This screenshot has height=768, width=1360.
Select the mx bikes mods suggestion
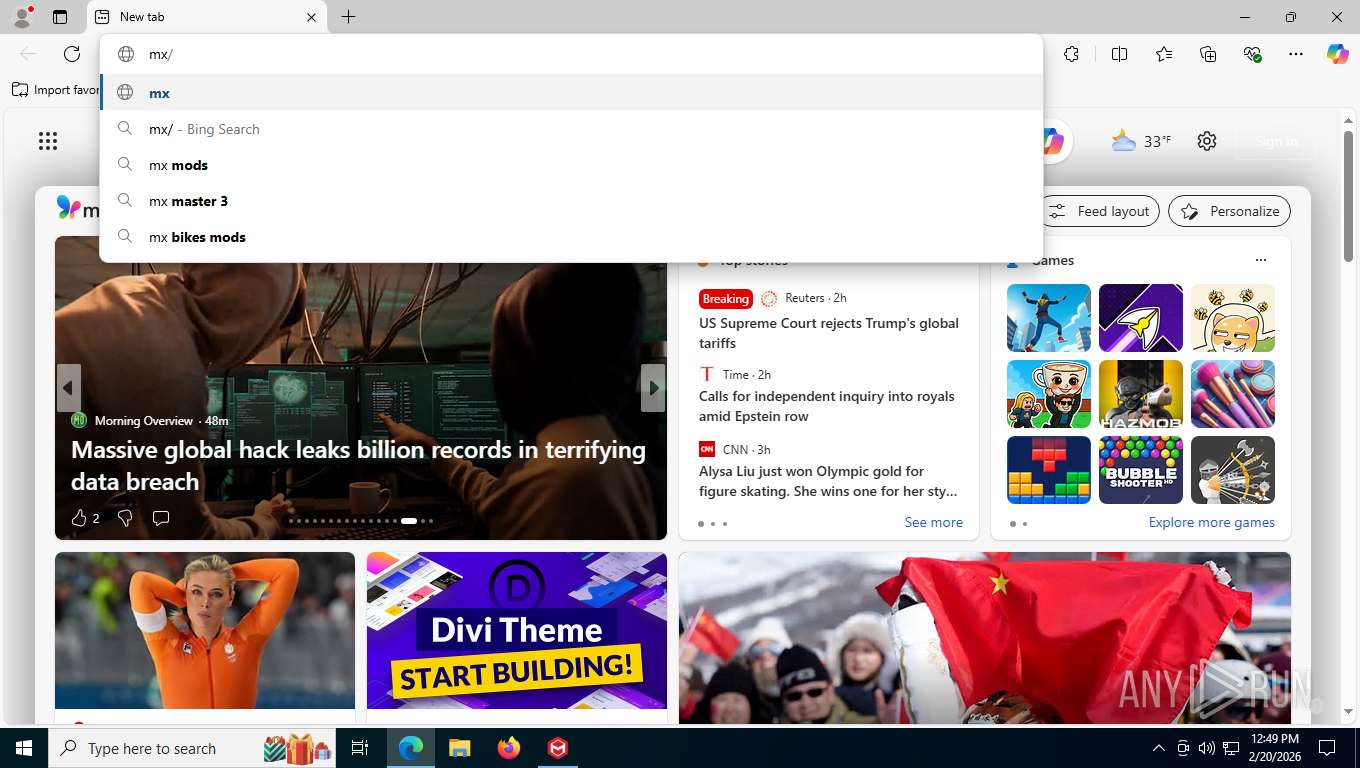tap(572, 237)
